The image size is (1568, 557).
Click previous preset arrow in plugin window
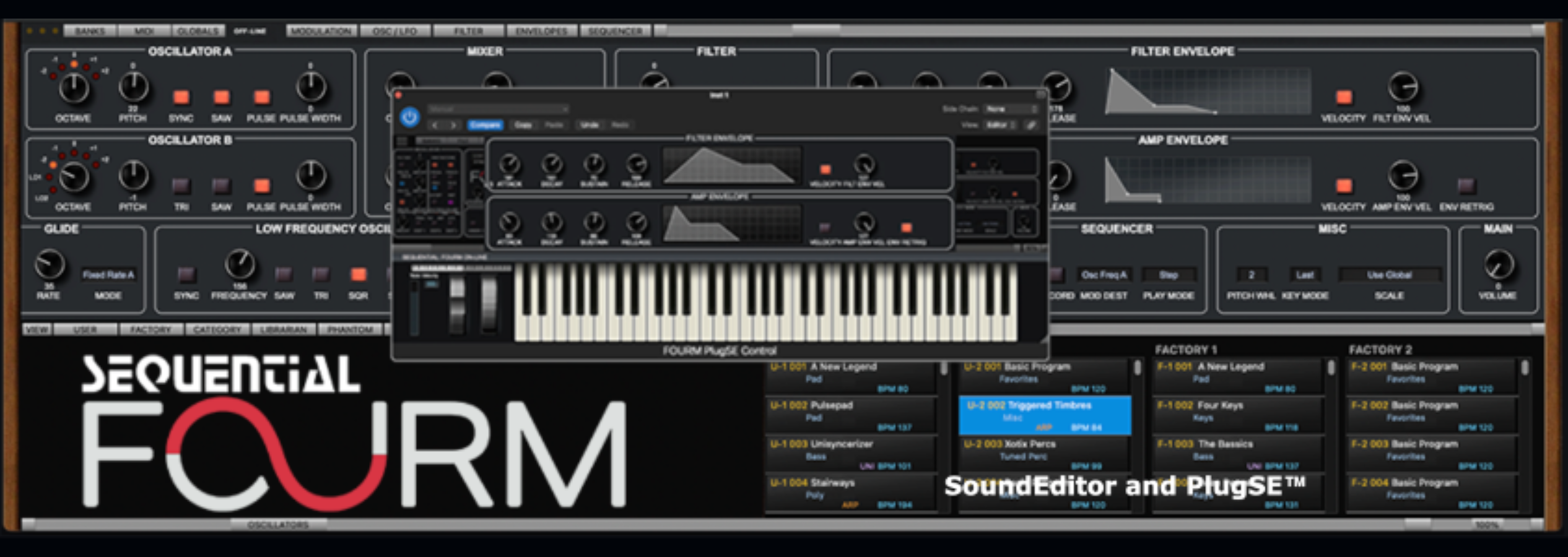point(435,125)
